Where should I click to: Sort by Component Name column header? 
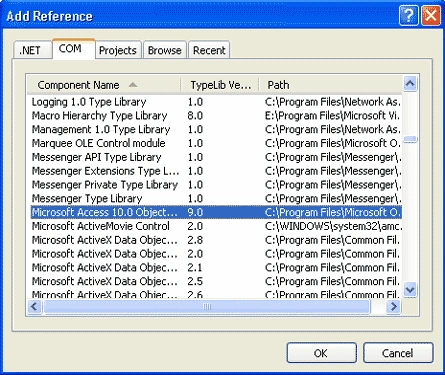[x=104, y=85]
